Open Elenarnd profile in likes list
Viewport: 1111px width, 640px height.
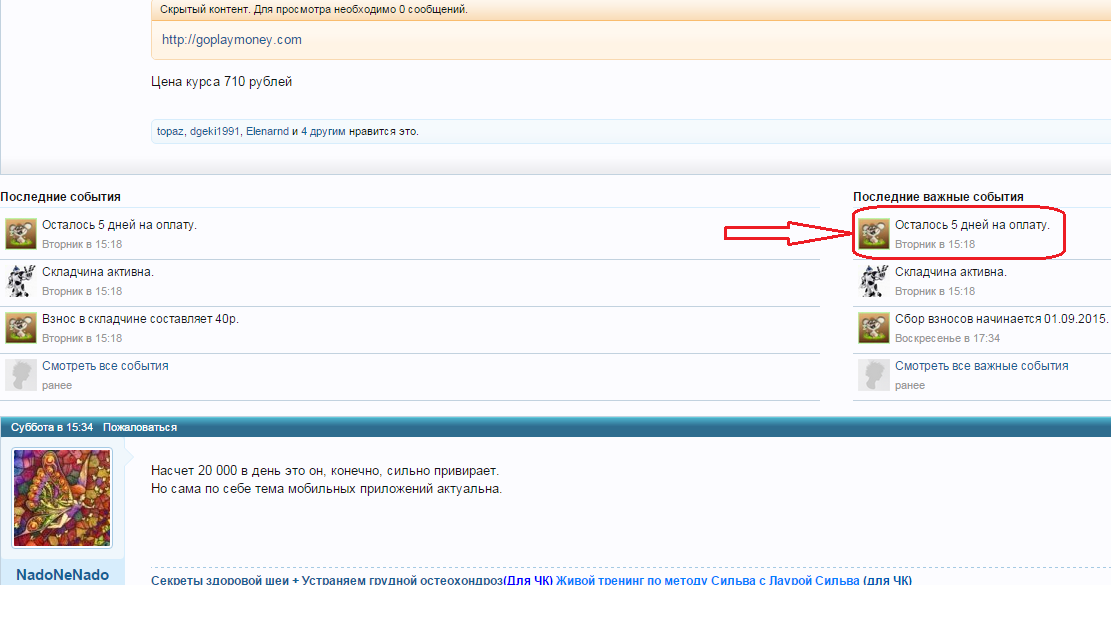(x=267, y=131)
